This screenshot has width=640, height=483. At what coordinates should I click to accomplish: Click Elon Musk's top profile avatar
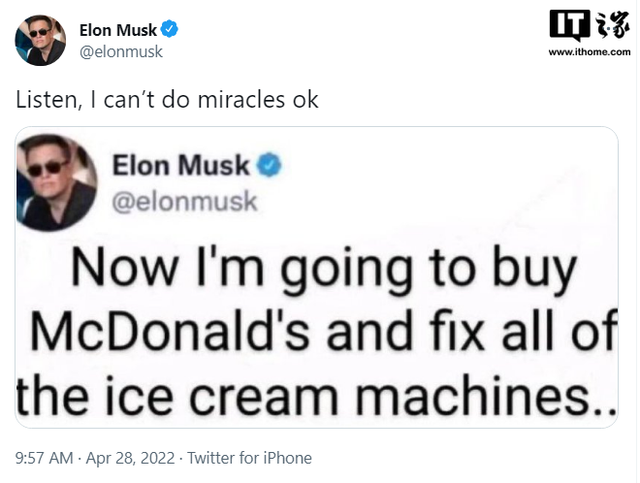pyautogui.click(x=40, y=40)
